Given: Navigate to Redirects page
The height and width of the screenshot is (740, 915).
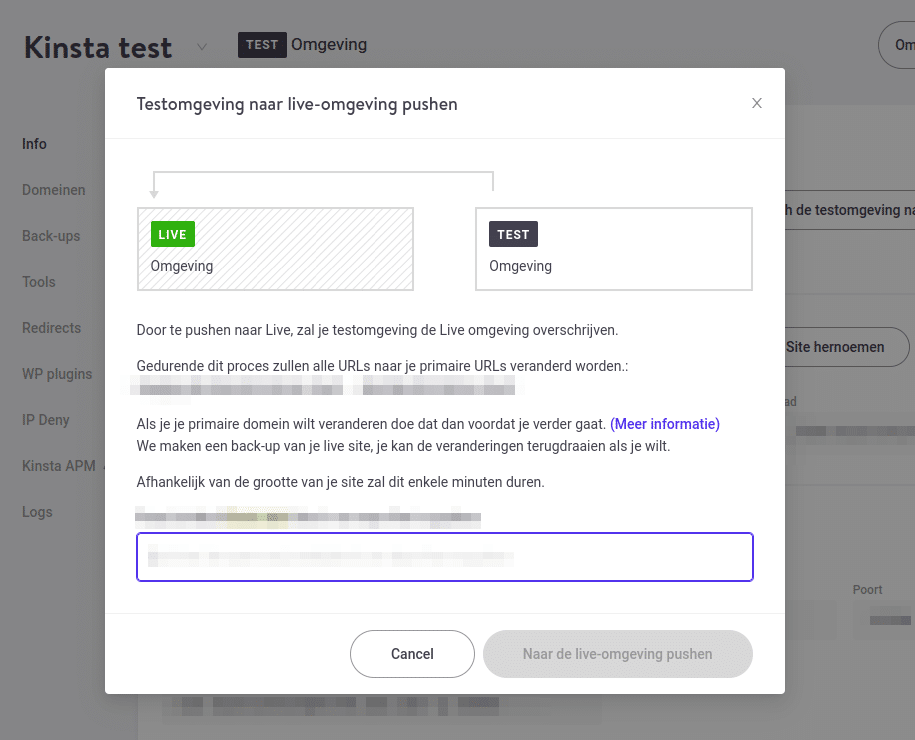Looking at the screenshot, I should [52, 328].
